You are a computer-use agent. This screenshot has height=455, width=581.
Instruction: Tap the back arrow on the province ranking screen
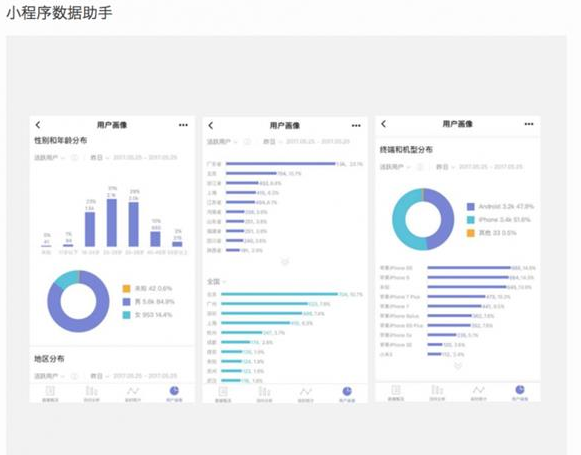(210, 125)
